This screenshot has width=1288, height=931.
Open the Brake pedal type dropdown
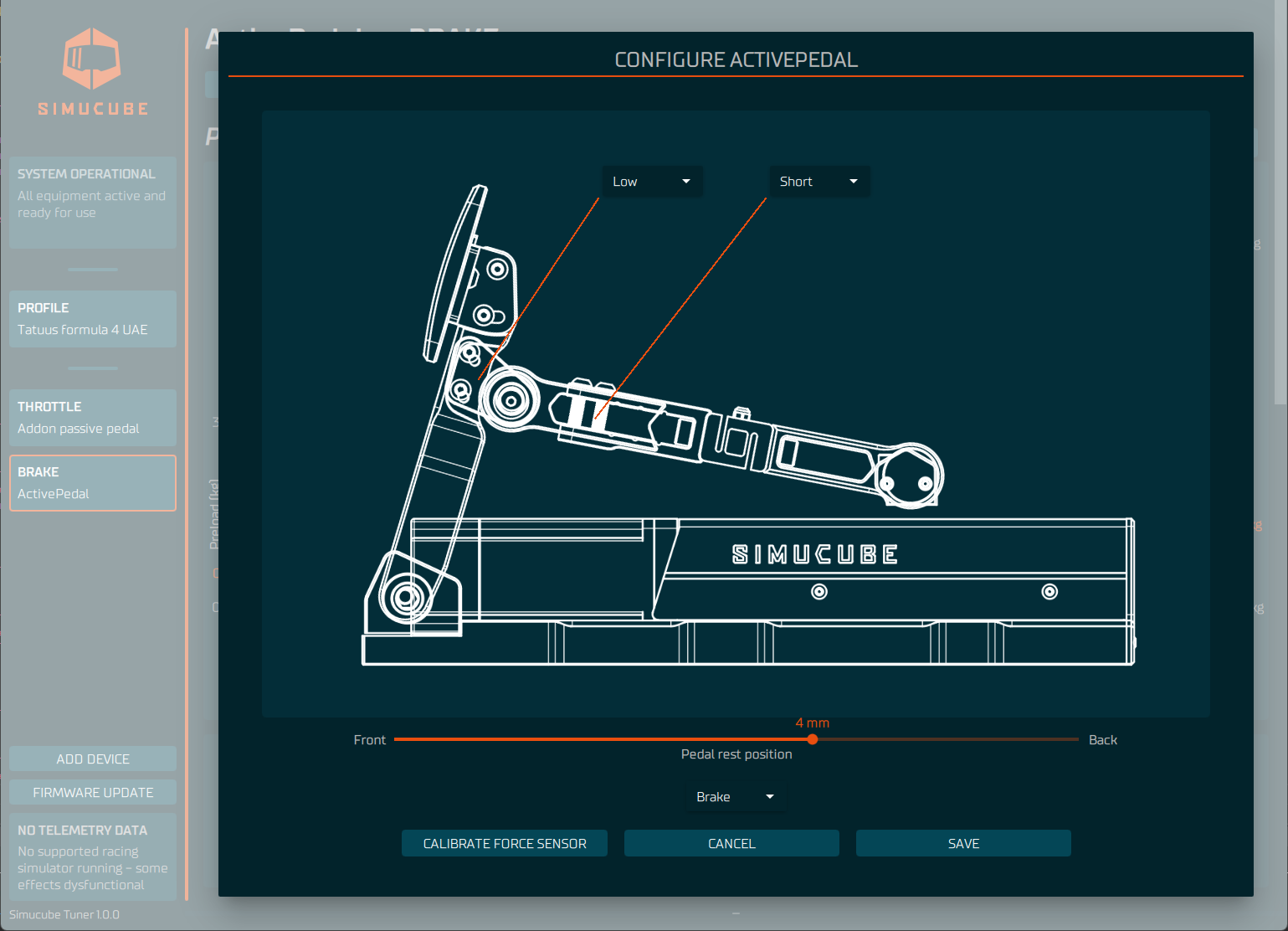point(736,797)
